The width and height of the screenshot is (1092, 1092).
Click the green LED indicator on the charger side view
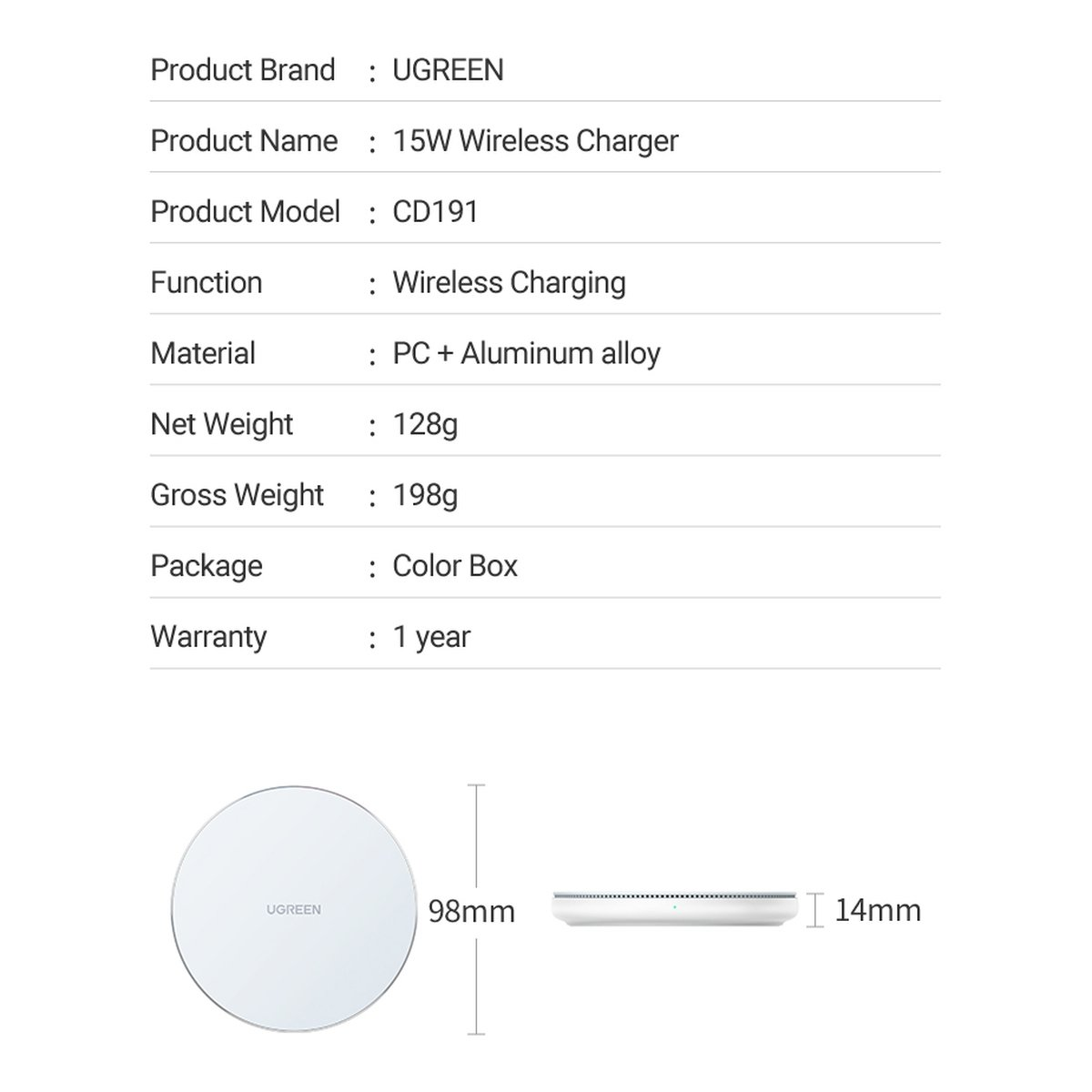(673, 906)
